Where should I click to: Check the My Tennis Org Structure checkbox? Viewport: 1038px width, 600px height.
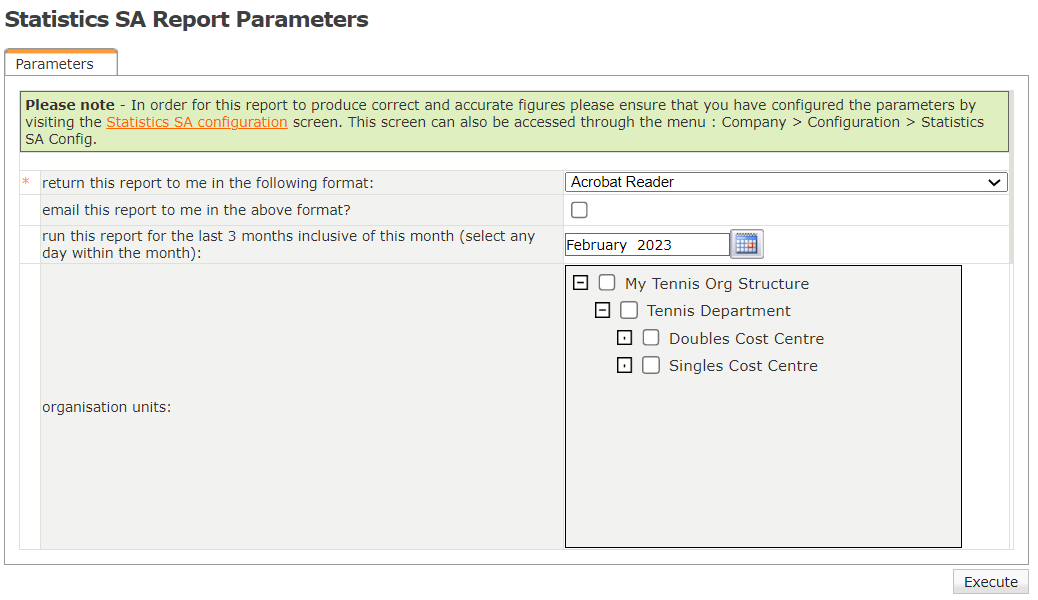(x=607, y=283)
